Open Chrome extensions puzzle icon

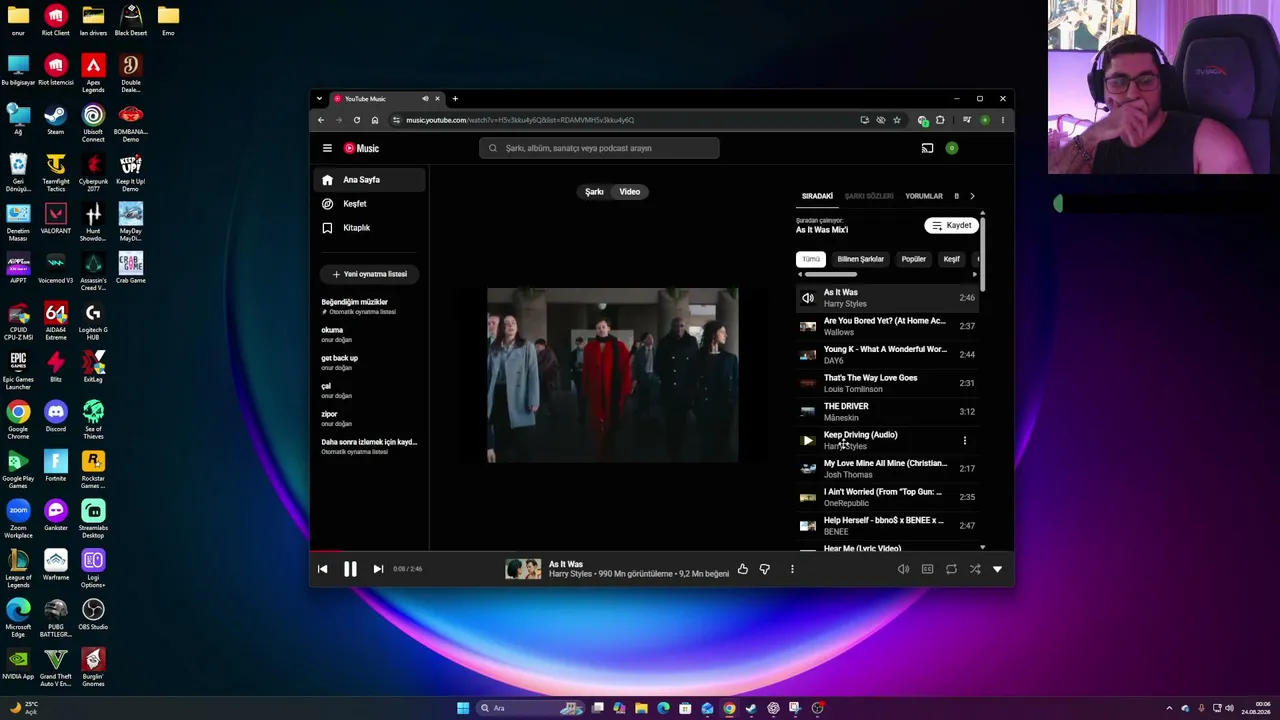pos(940,120)
